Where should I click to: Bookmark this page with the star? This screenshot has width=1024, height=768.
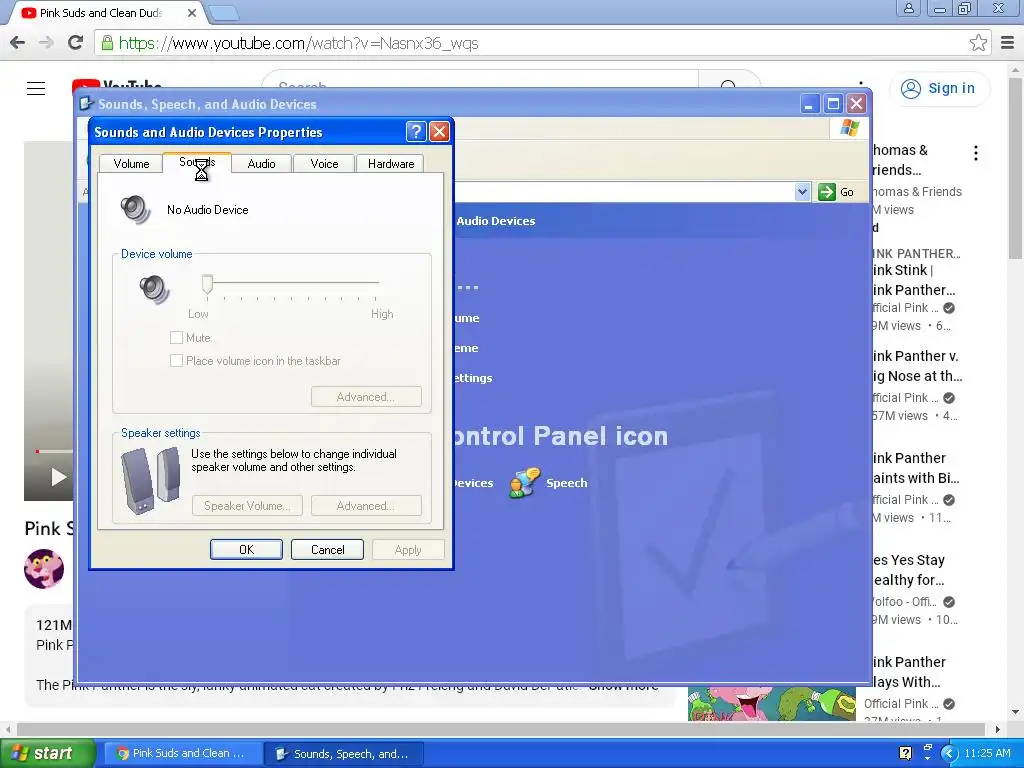pos(978,43)
